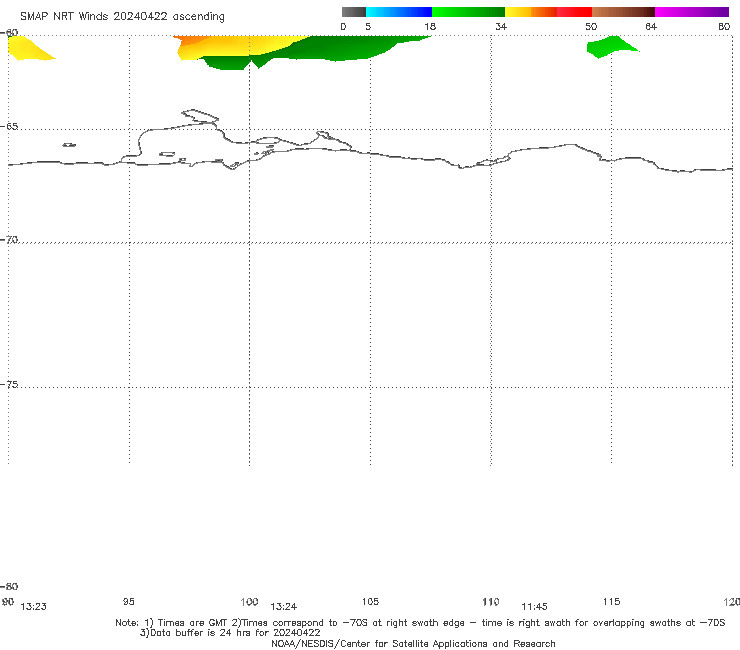Select the blue segment of the wind color scale
The width and height of the screenshot is (740, 650).
(399, 12)
